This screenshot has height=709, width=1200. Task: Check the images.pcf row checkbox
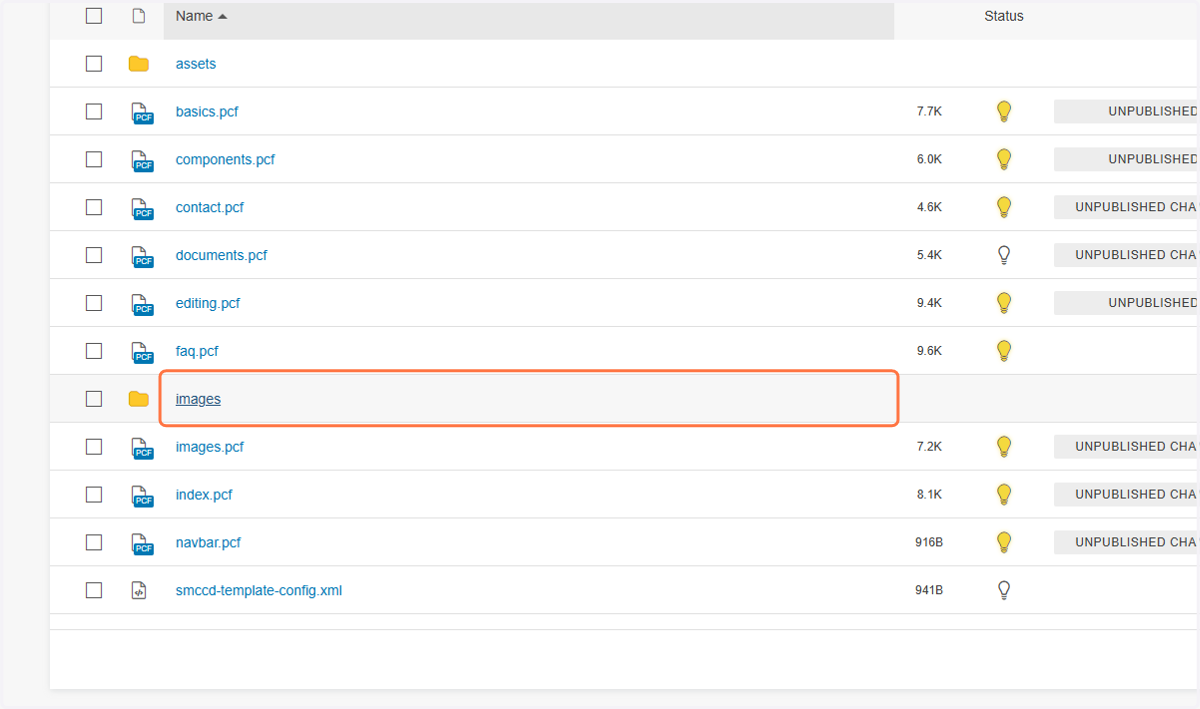point(94,447)
